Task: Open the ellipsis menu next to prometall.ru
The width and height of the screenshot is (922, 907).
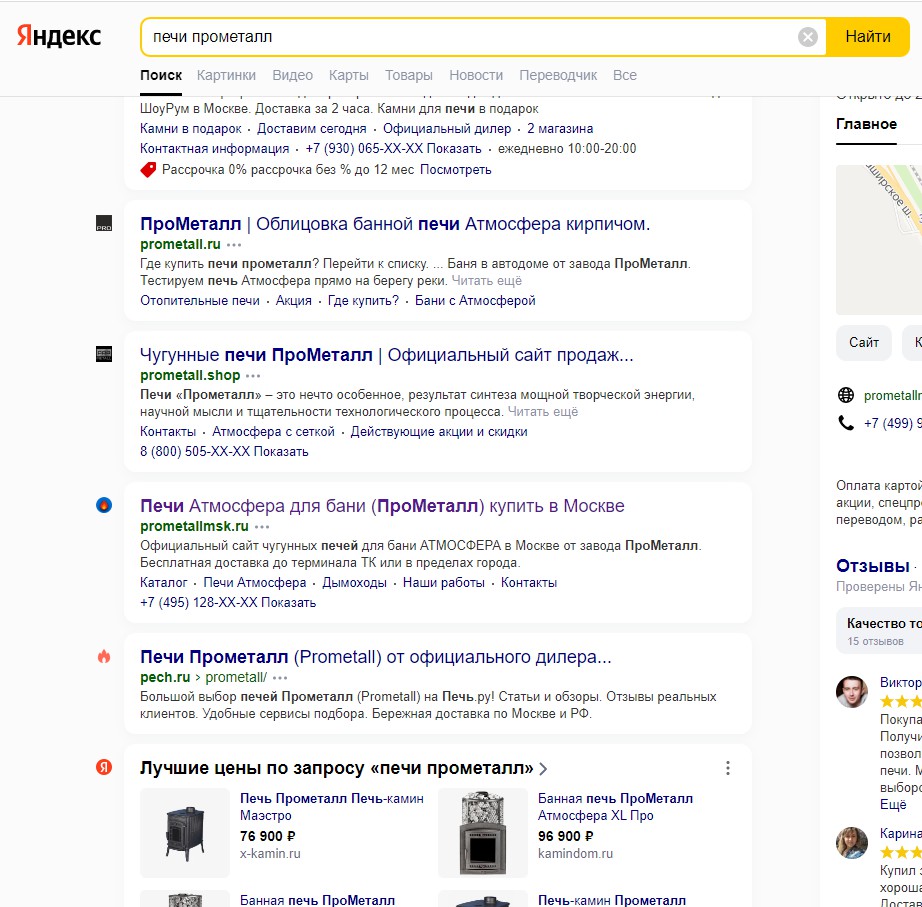Action: 234,245
